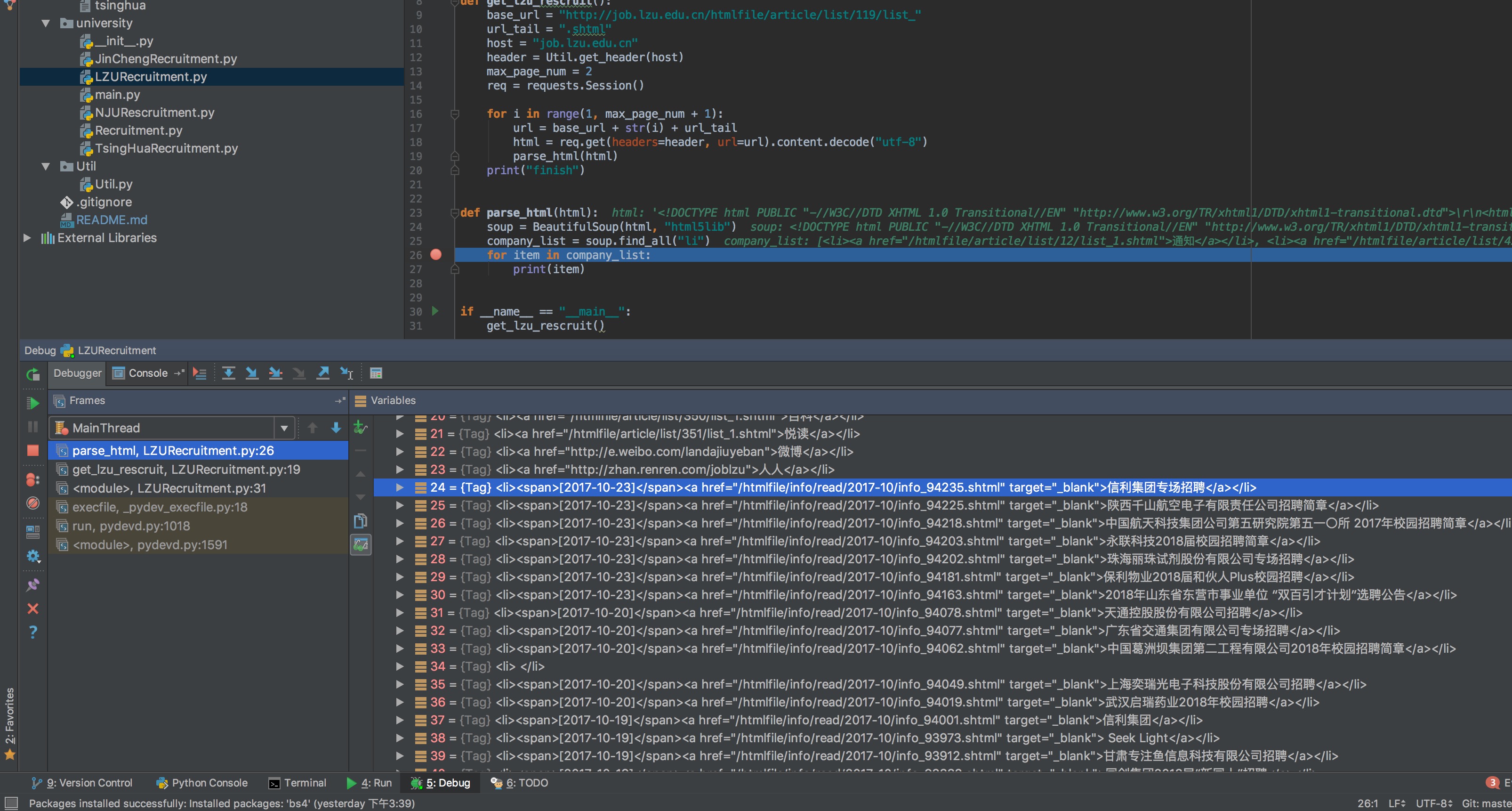
Task: Switch to the Console tab
Action: click(148, 373)
